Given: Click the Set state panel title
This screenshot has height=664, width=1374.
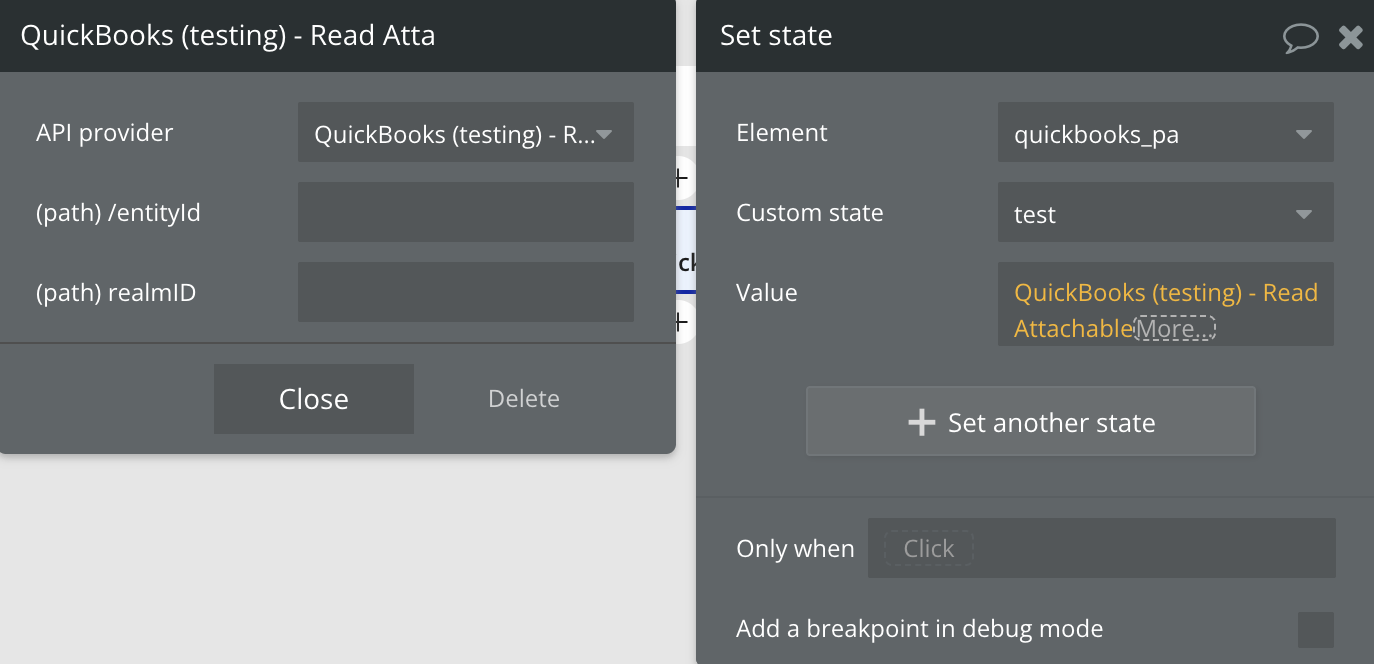Looking at the screenshot, I should click(x=776, y=36).
